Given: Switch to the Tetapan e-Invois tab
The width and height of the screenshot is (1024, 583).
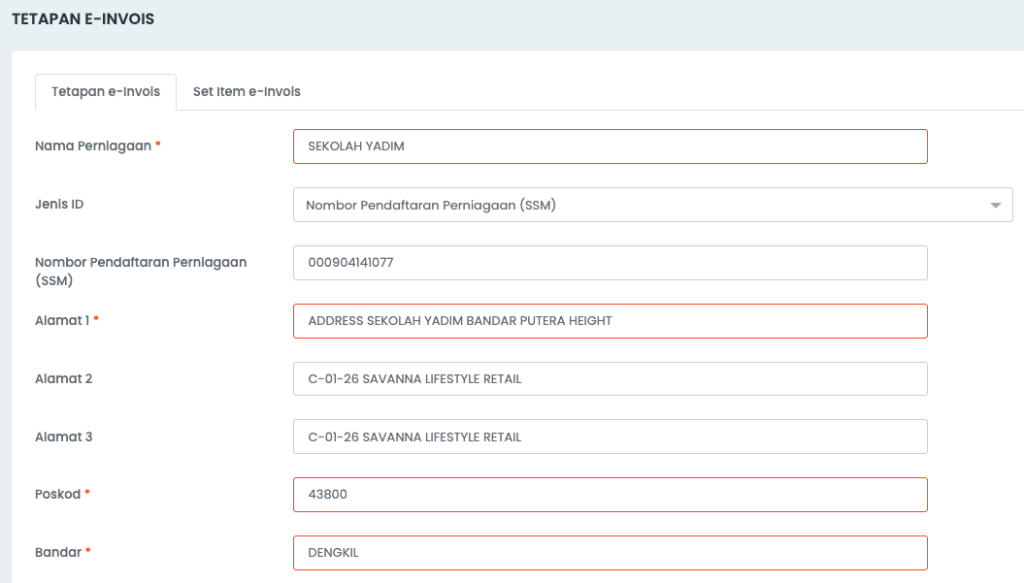Looking at the screenshot, I should click(x=106, y=91).
